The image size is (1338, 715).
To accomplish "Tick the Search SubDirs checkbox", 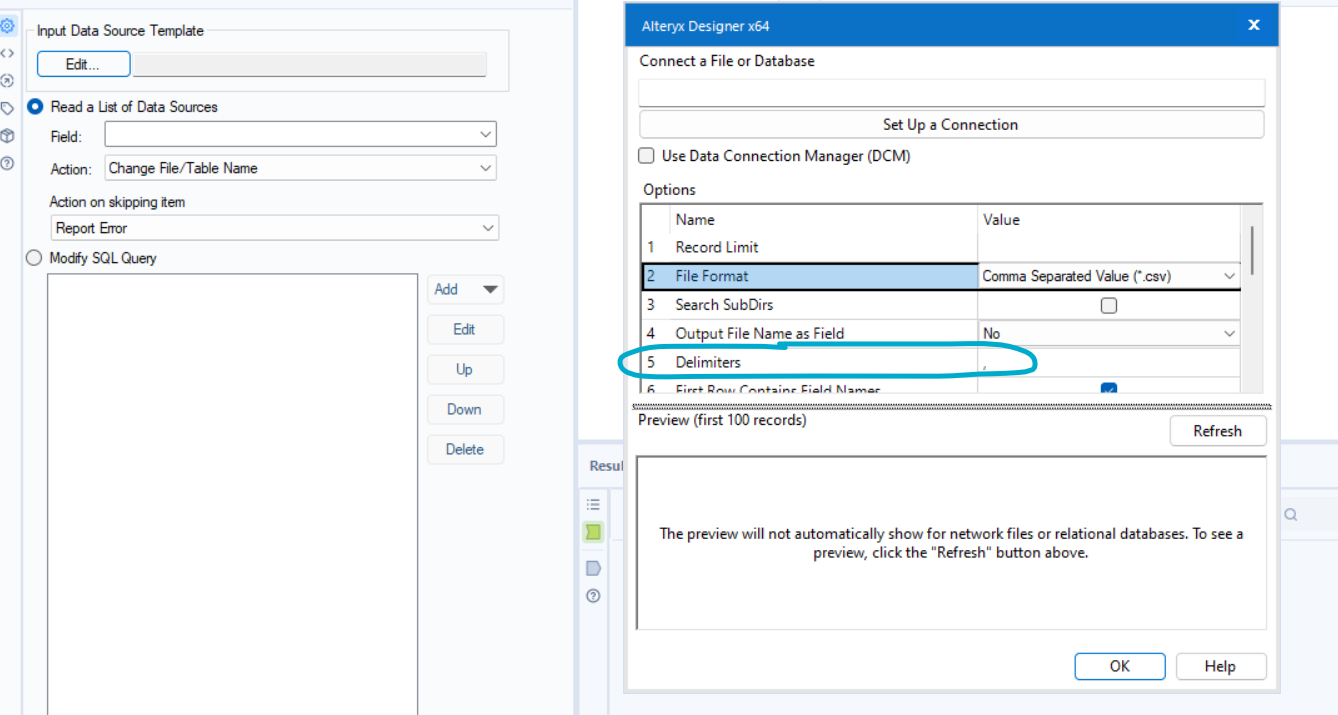I will (x=1108, y=305).
